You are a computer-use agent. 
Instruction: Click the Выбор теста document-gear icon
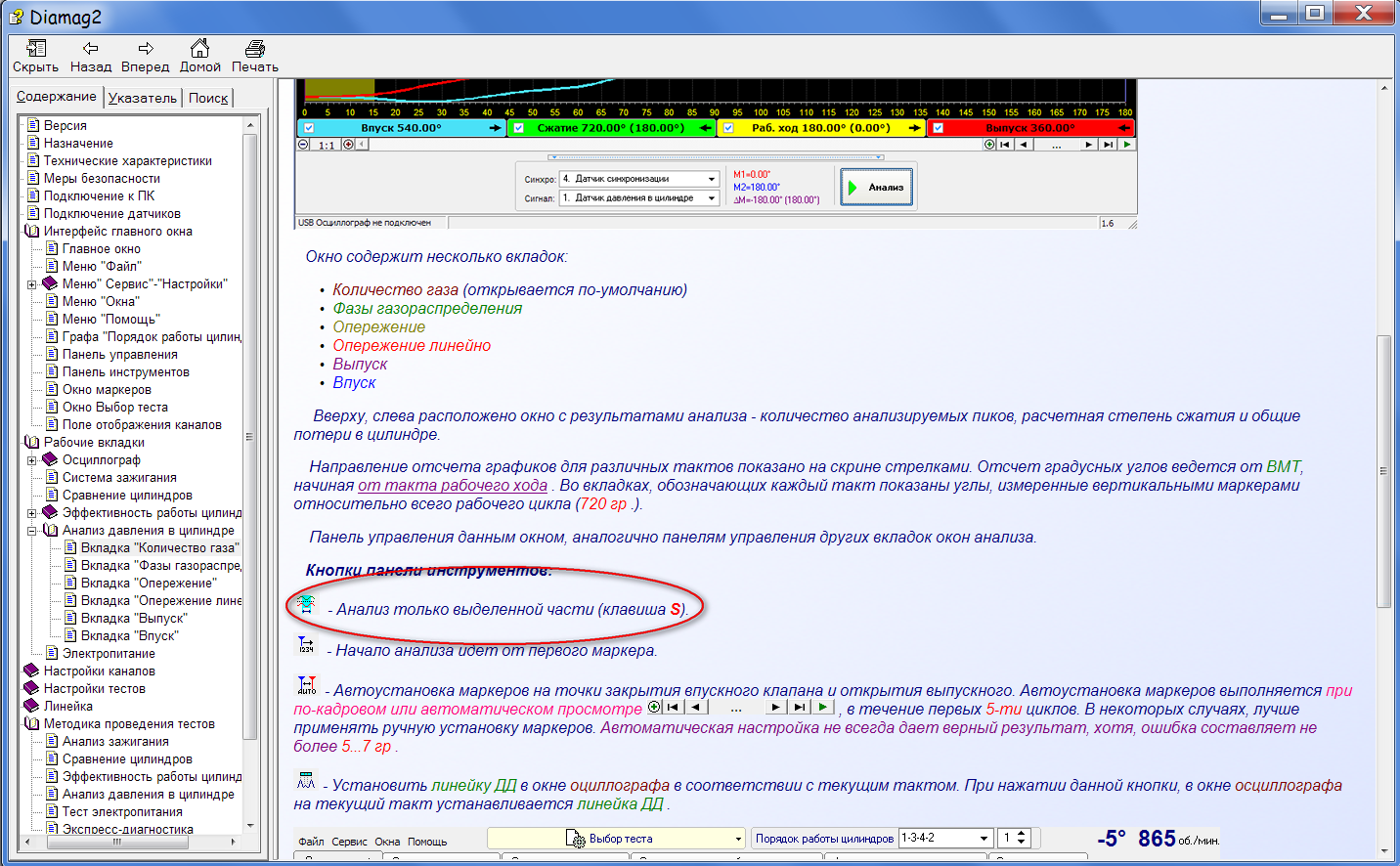(x=575, y=839)
